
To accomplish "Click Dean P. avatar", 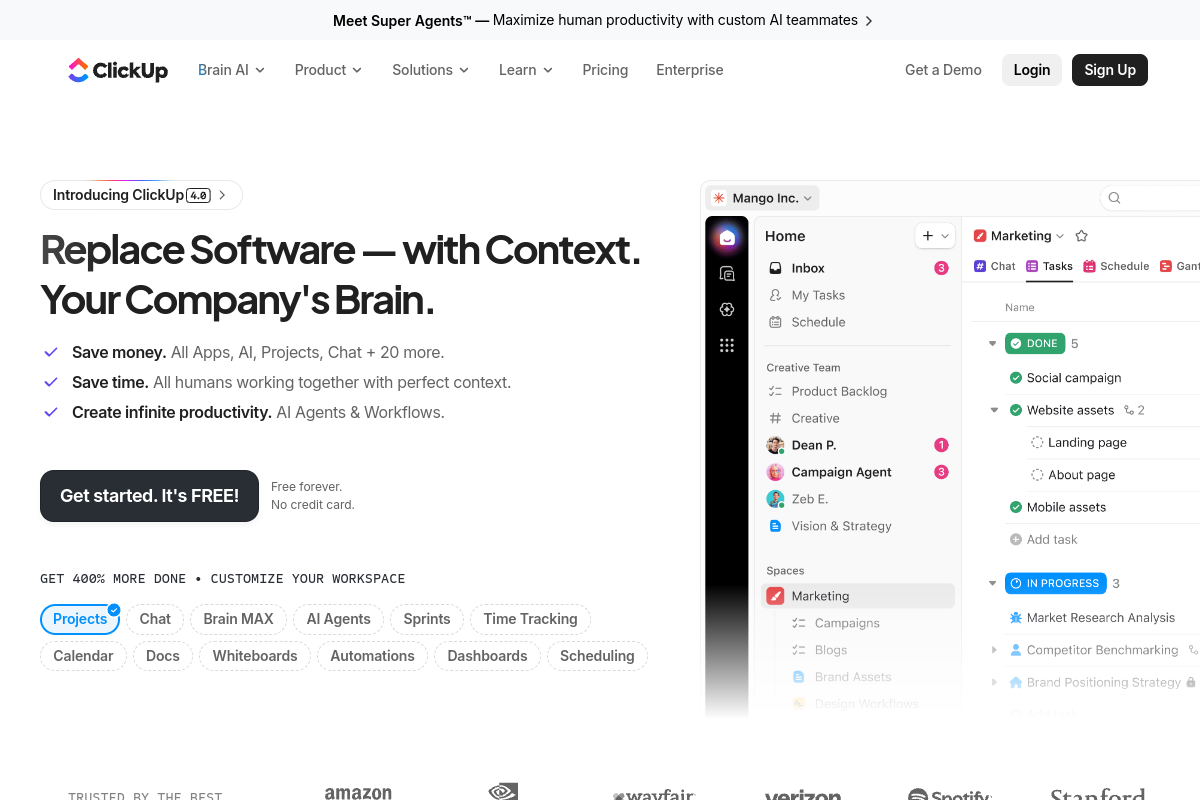I will (x=775, y=445).
